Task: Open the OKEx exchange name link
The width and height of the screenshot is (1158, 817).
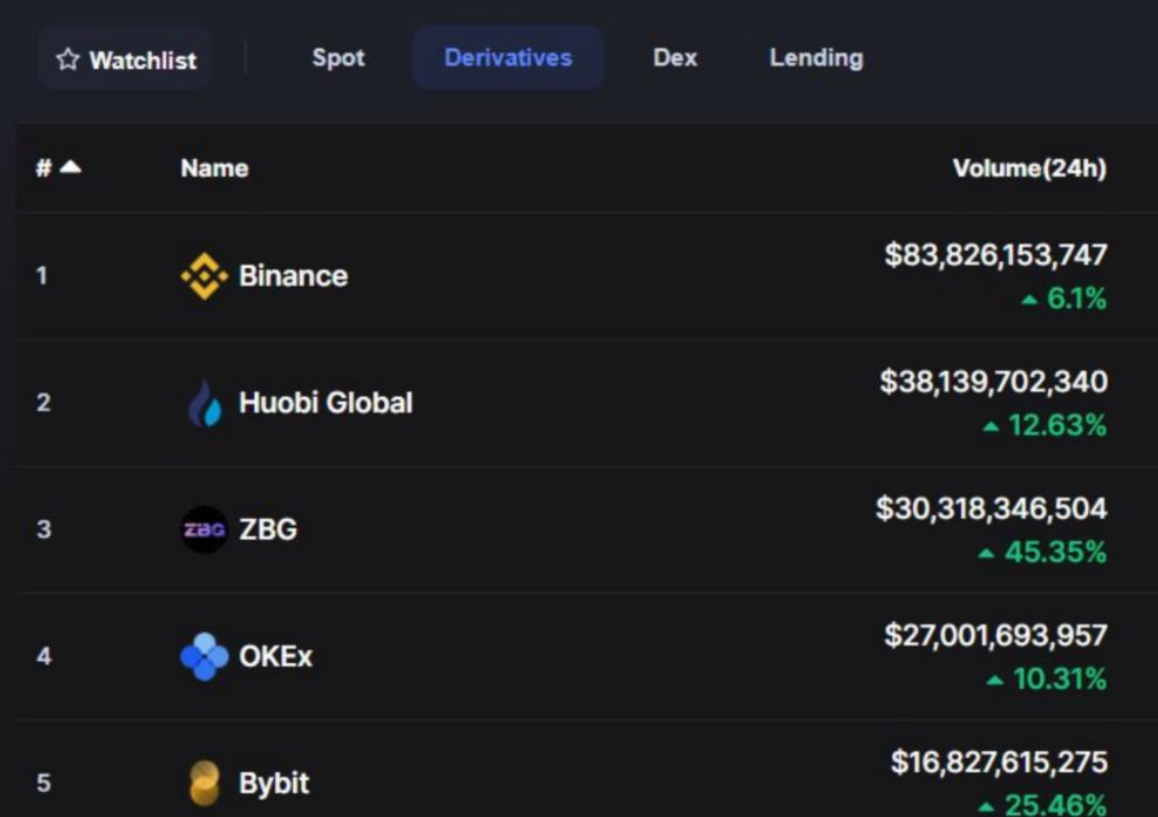Action: click(275, 656)
